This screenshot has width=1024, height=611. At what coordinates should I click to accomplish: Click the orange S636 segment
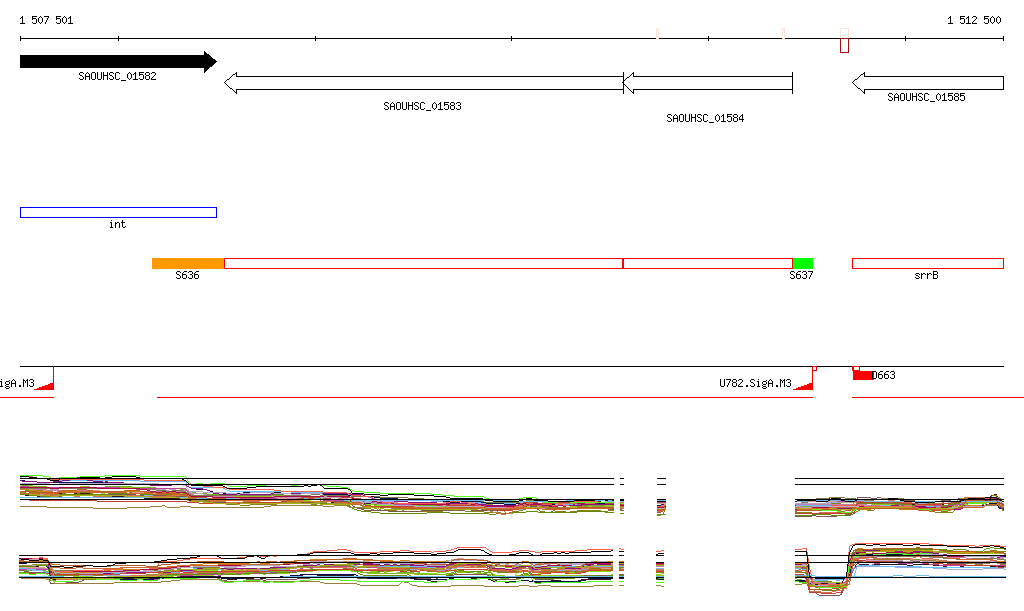[x=188, y=264]
